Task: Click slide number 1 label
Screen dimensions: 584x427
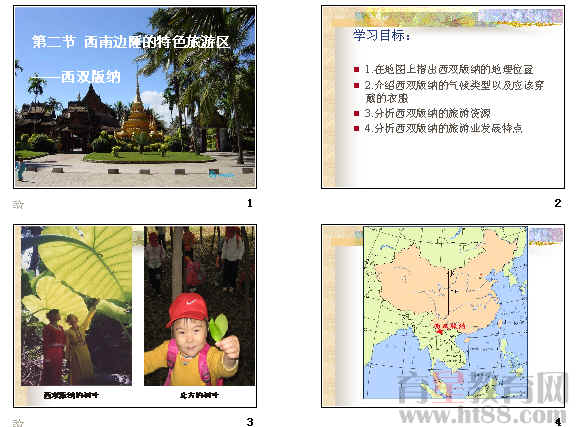Action: click(250, 203)
